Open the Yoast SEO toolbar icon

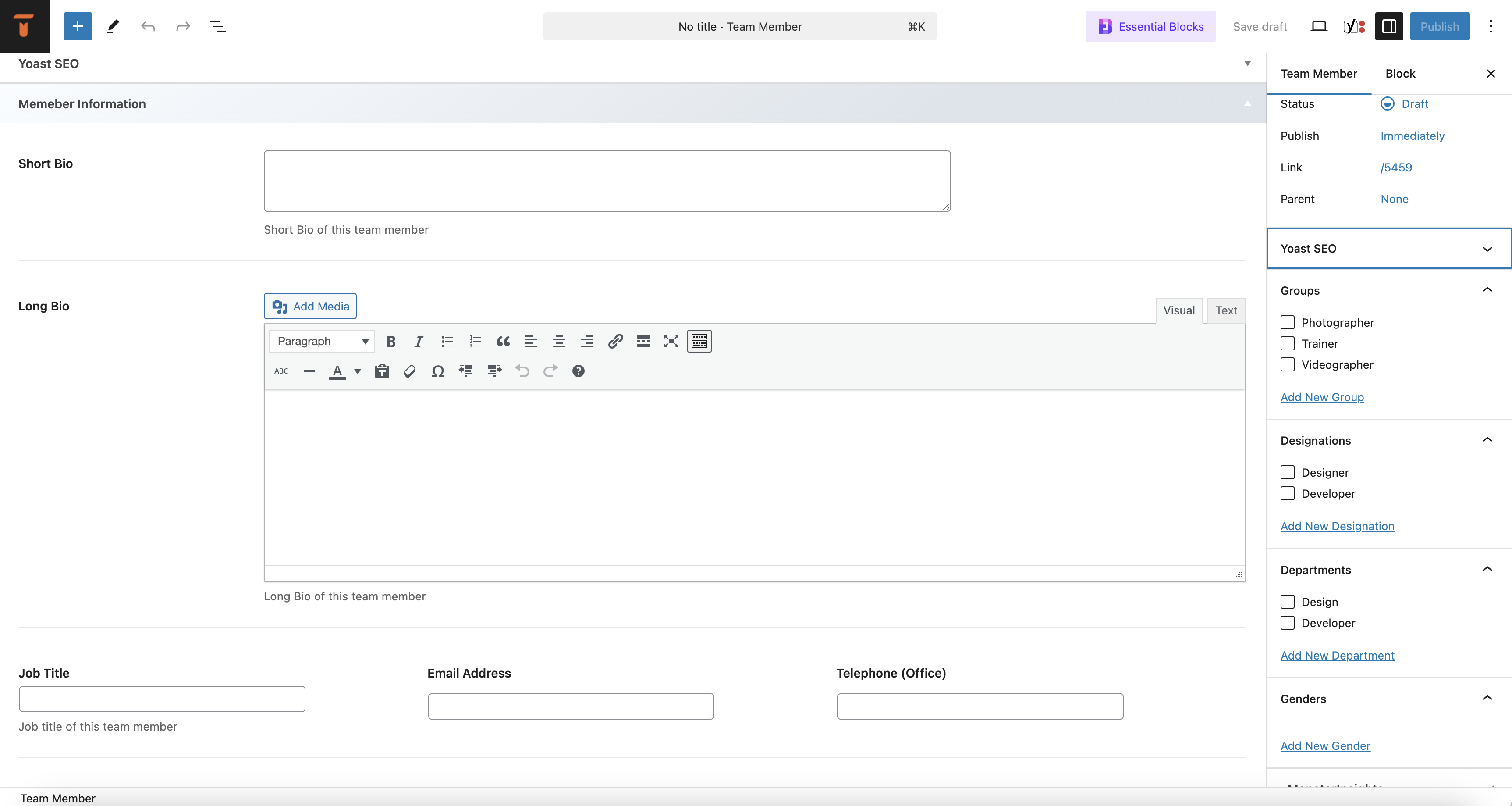pos(1353,26)
